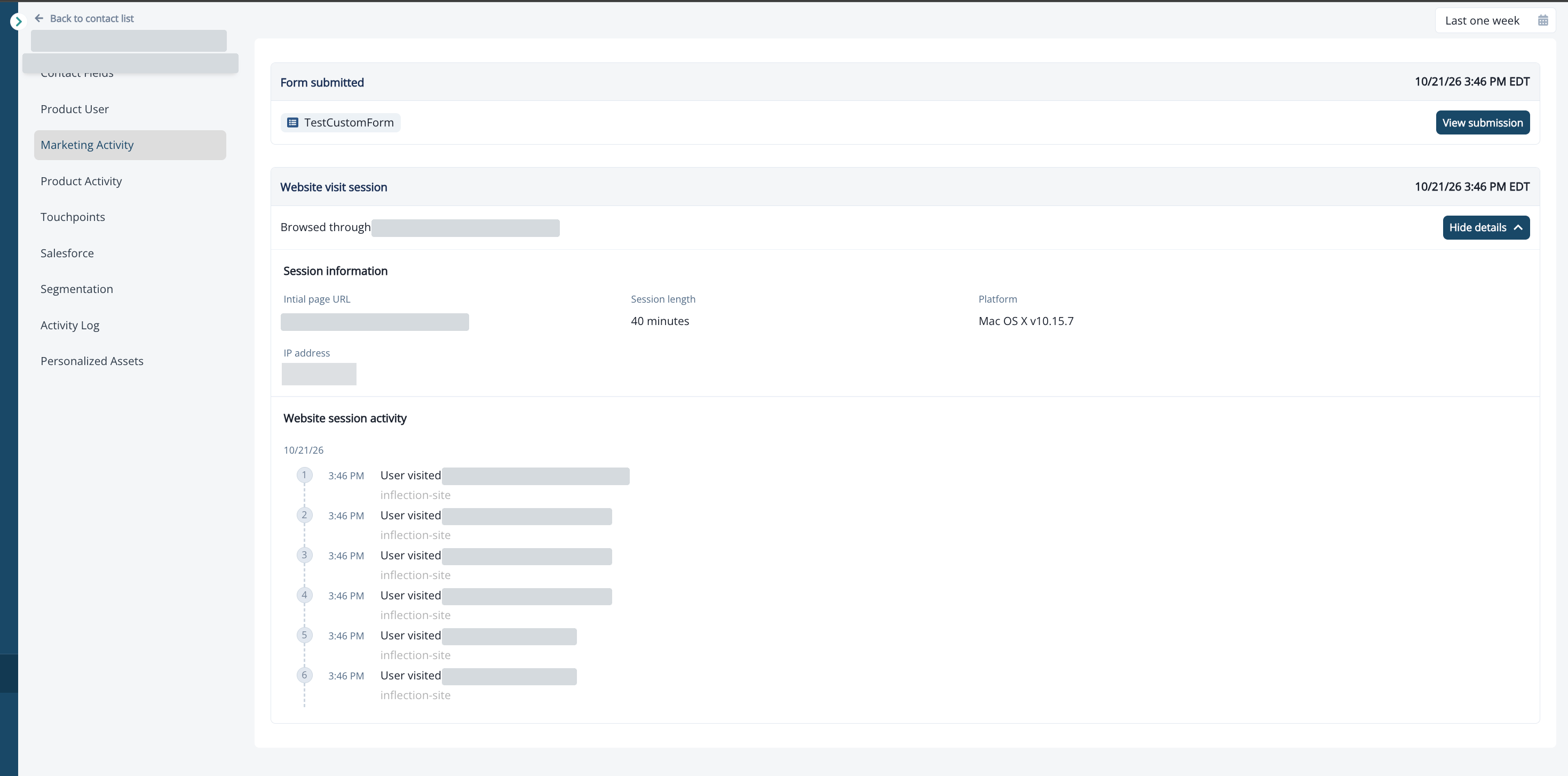Click timeline step marker 1

(x=304, y=475)
